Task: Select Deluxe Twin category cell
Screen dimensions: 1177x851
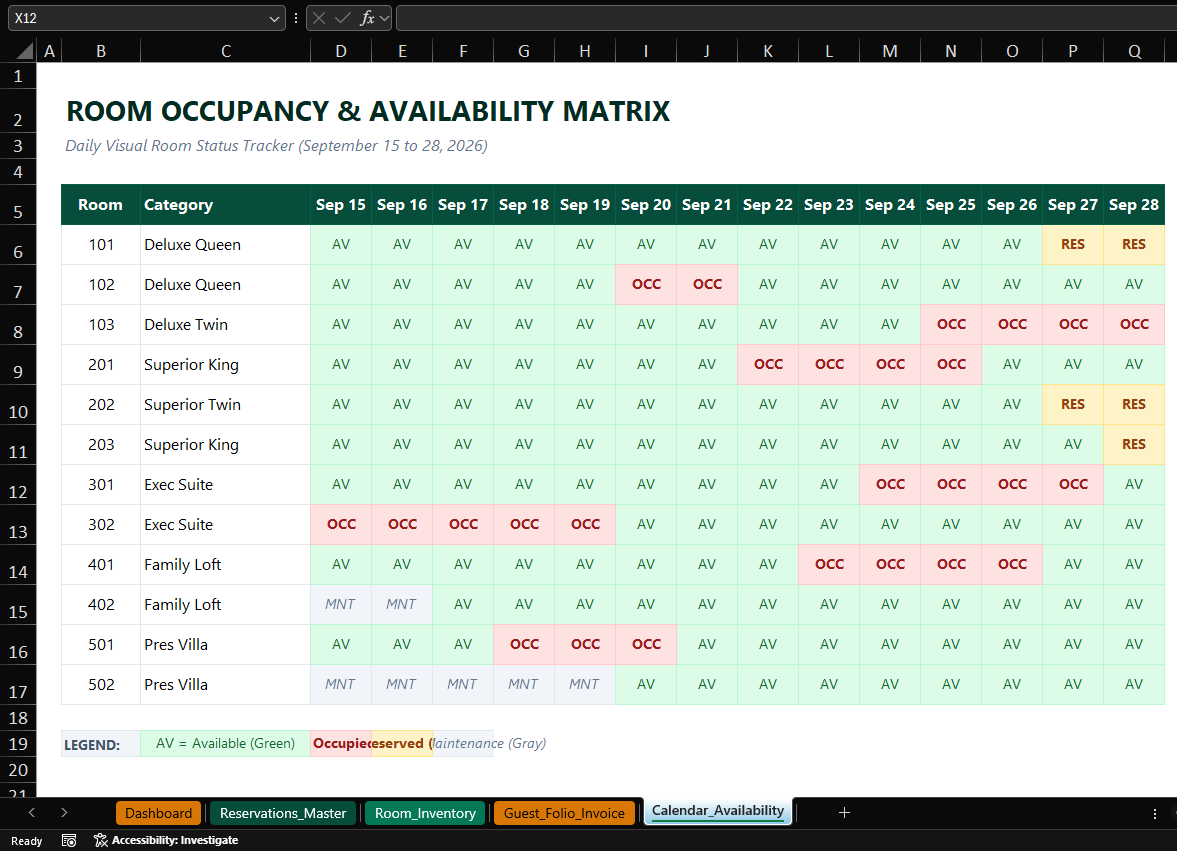Action: click(x=225, y=324)
